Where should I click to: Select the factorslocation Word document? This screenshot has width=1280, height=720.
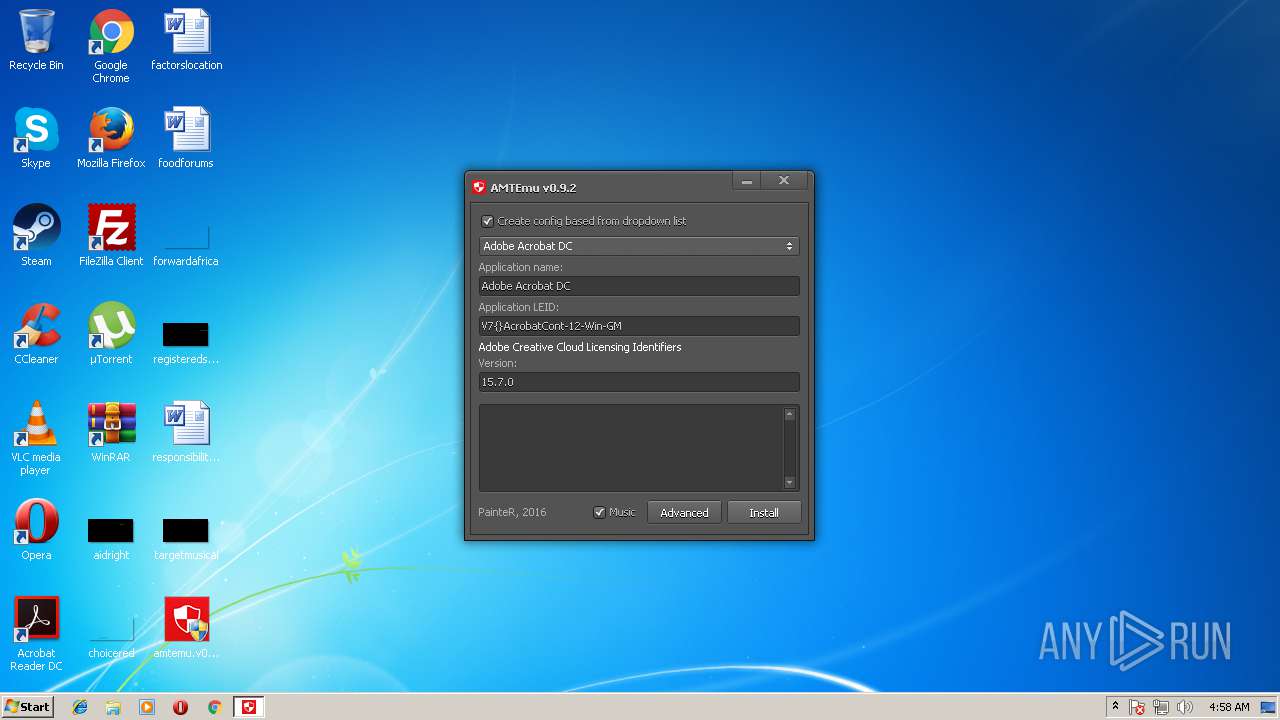[x=186, y=40]
